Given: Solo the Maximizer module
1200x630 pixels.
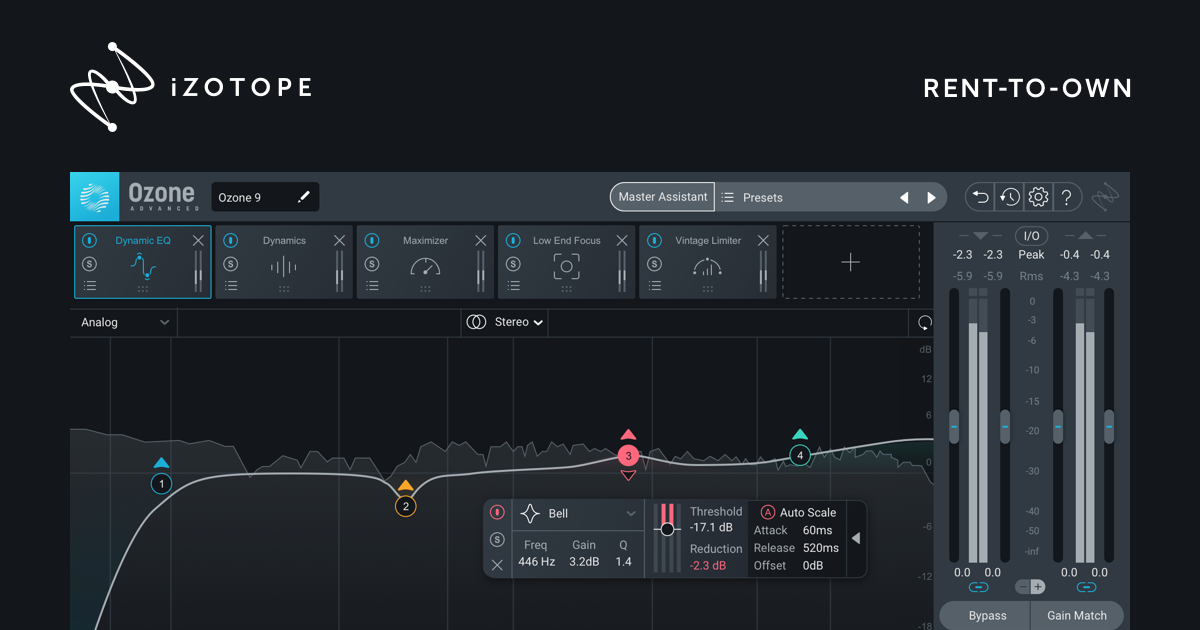Looking at the screenshot, I should 372,264.
